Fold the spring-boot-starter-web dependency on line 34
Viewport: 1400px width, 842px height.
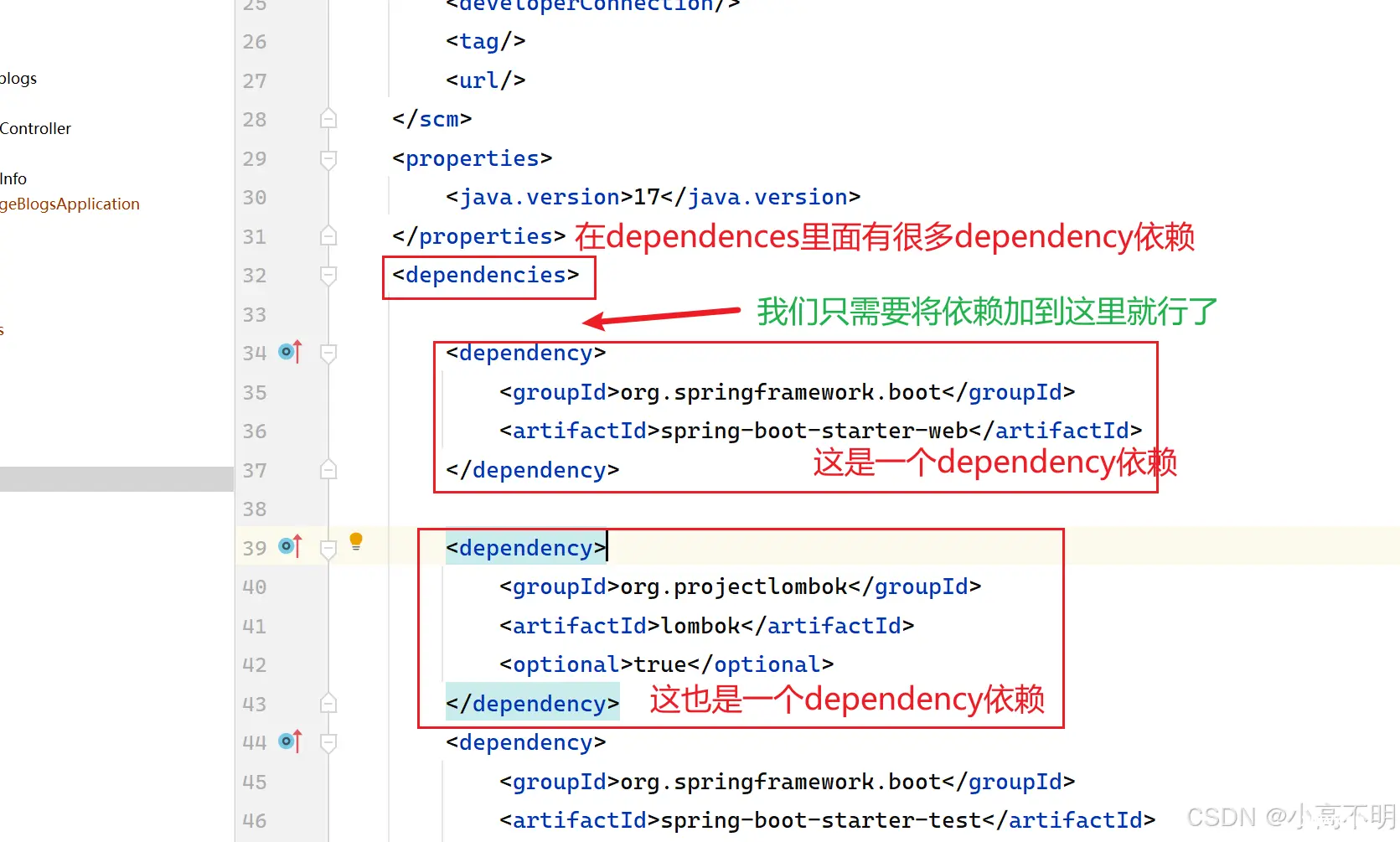coord(328,354)
